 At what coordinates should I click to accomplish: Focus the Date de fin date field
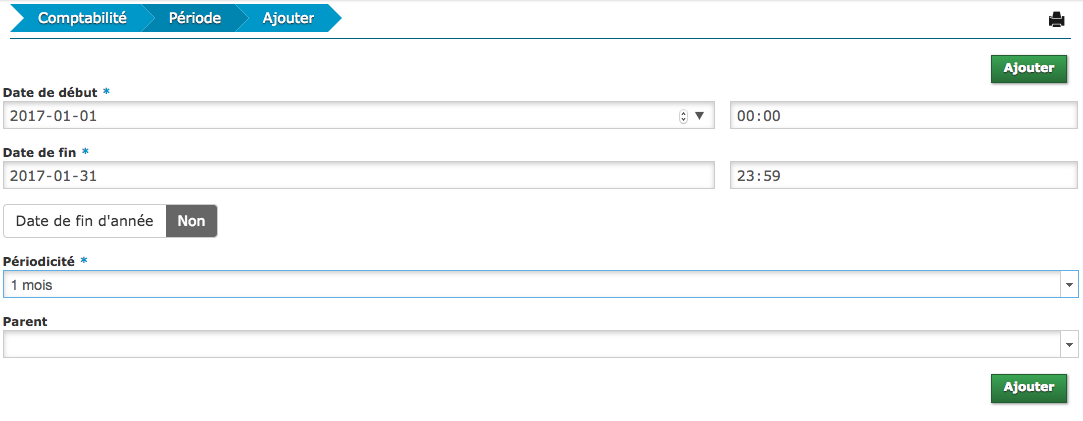(358, 176)
